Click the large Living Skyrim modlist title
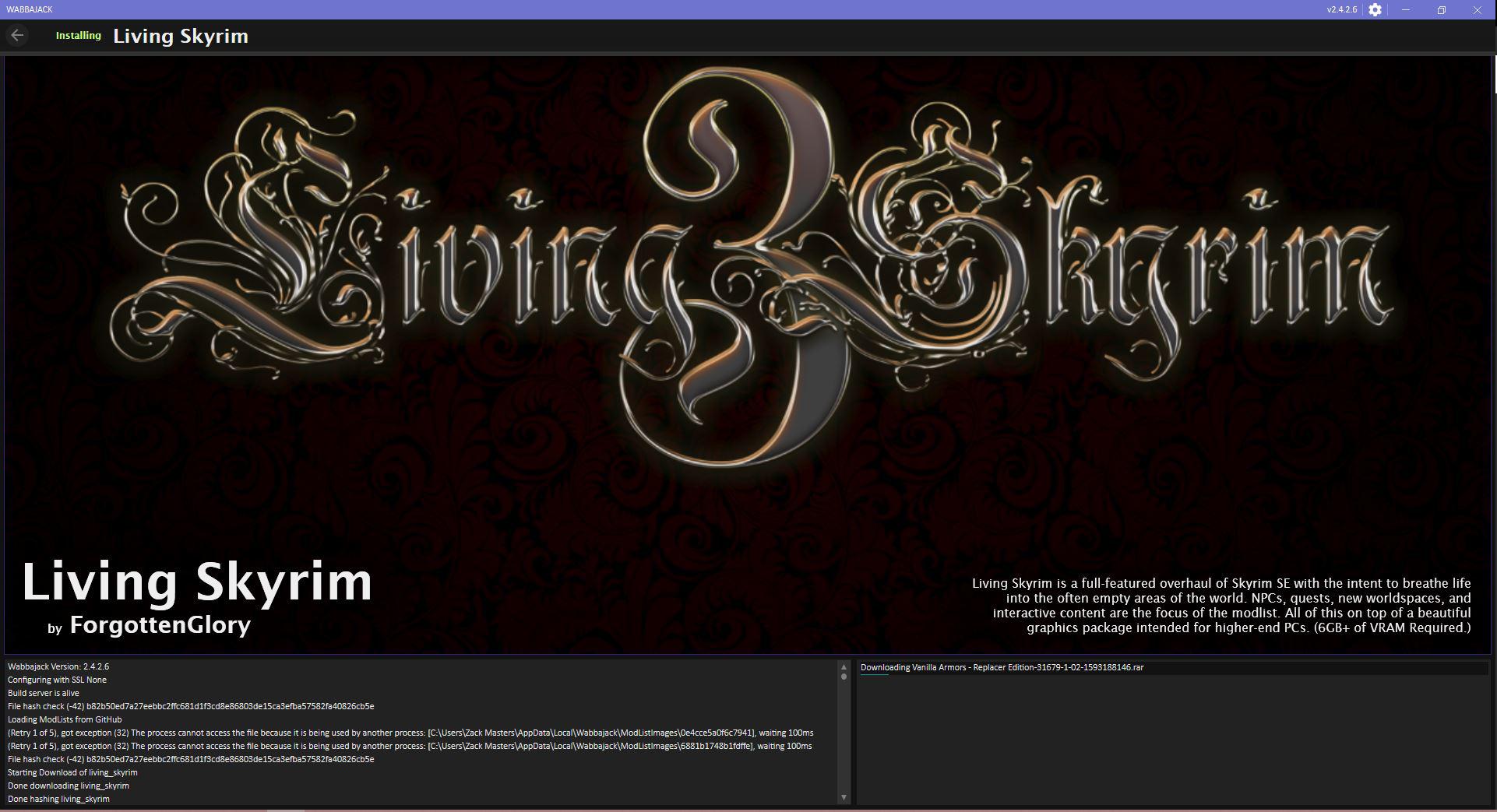Viewport: 1497px width, 812px height. point(197,582)
